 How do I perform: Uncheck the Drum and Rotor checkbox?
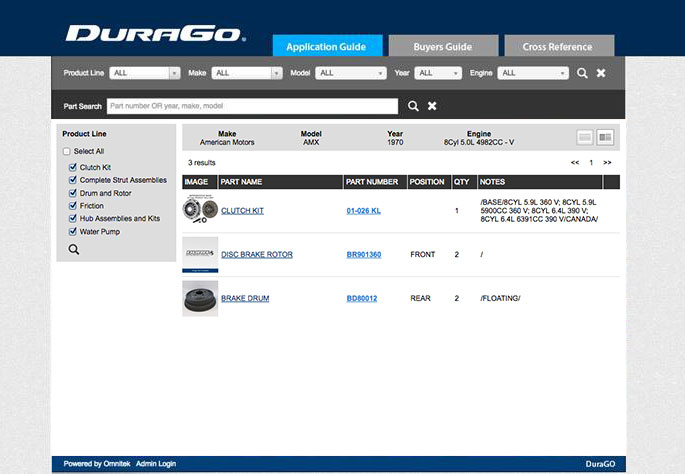[73, 193]
